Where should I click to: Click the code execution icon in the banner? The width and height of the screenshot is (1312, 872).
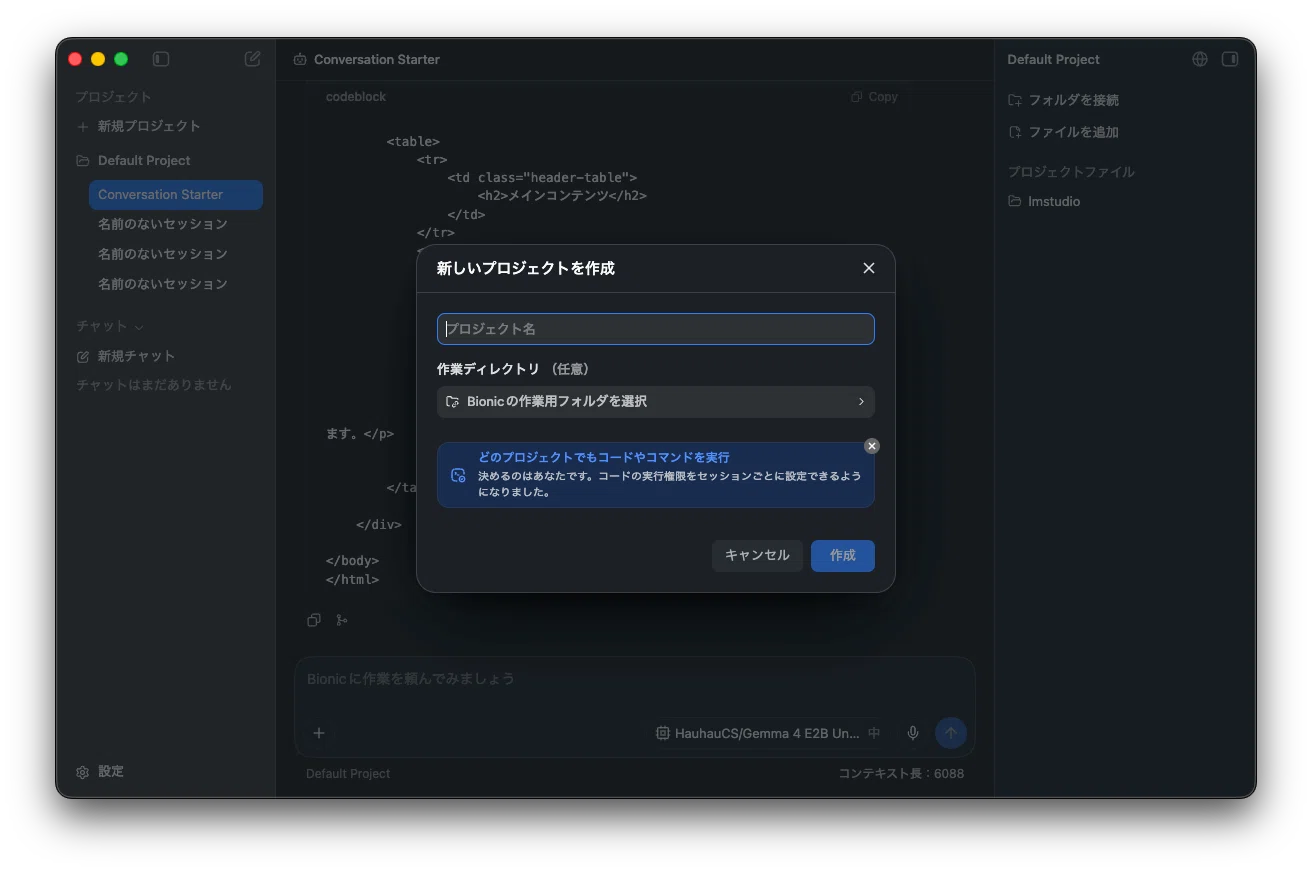(x=458, y=475)
